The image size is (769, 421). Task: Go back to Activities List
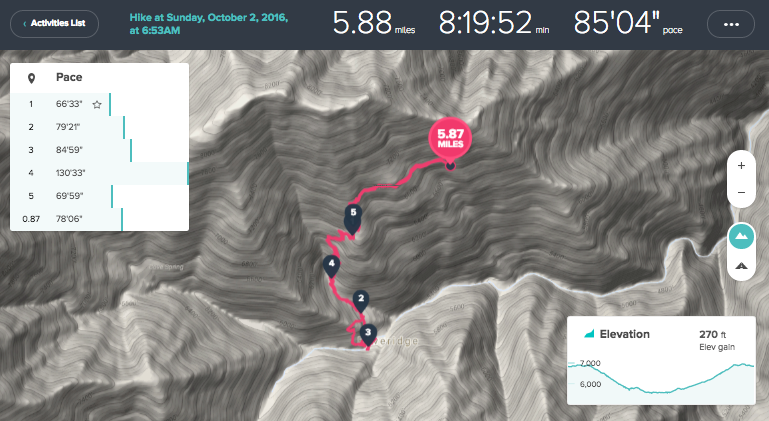(54, 24)
